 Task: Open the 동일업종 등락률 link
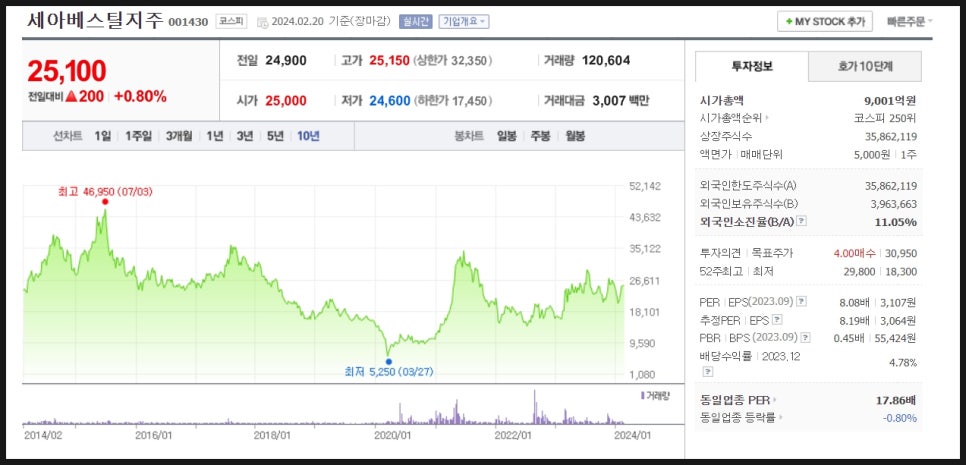pos(738,418)
